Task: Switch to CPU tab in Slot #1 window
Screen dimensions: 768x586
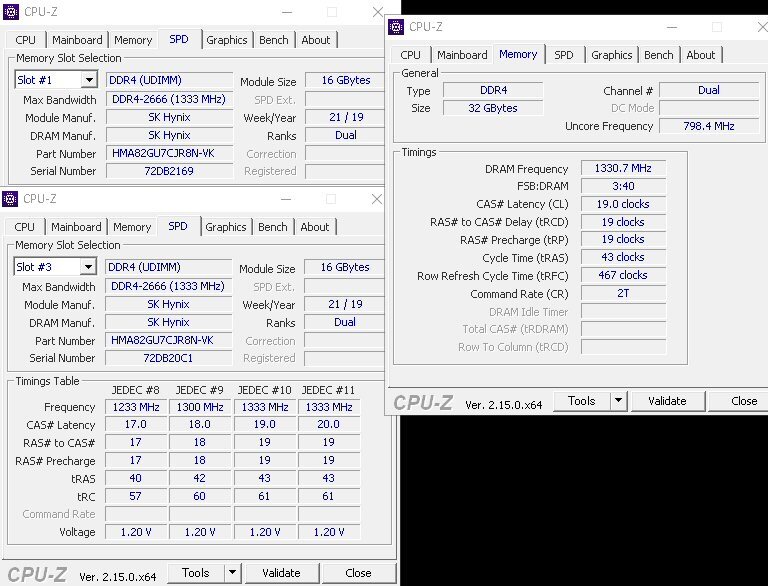Action: point(25,40)
